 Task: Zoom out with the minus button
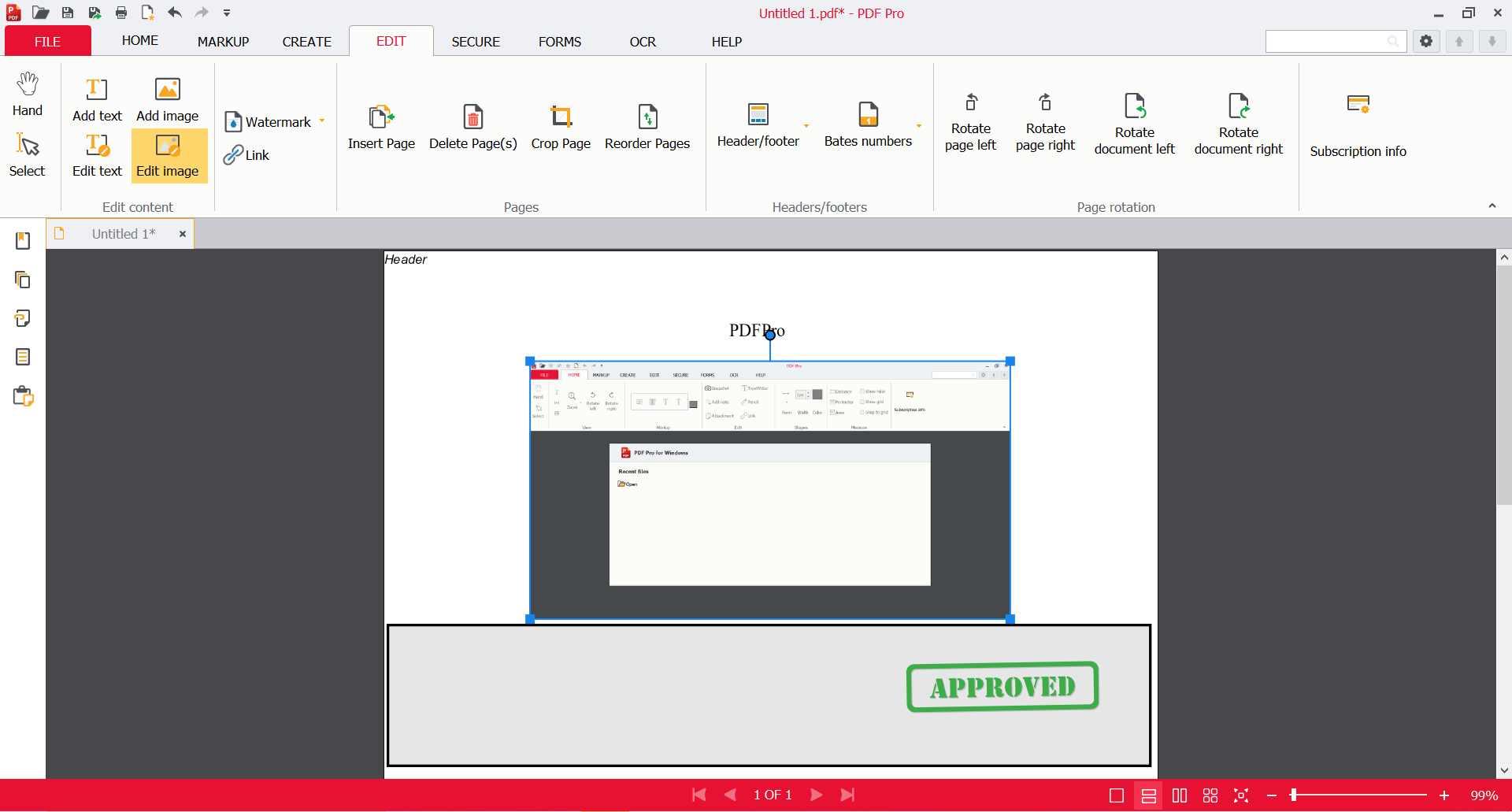point(1272,796)
